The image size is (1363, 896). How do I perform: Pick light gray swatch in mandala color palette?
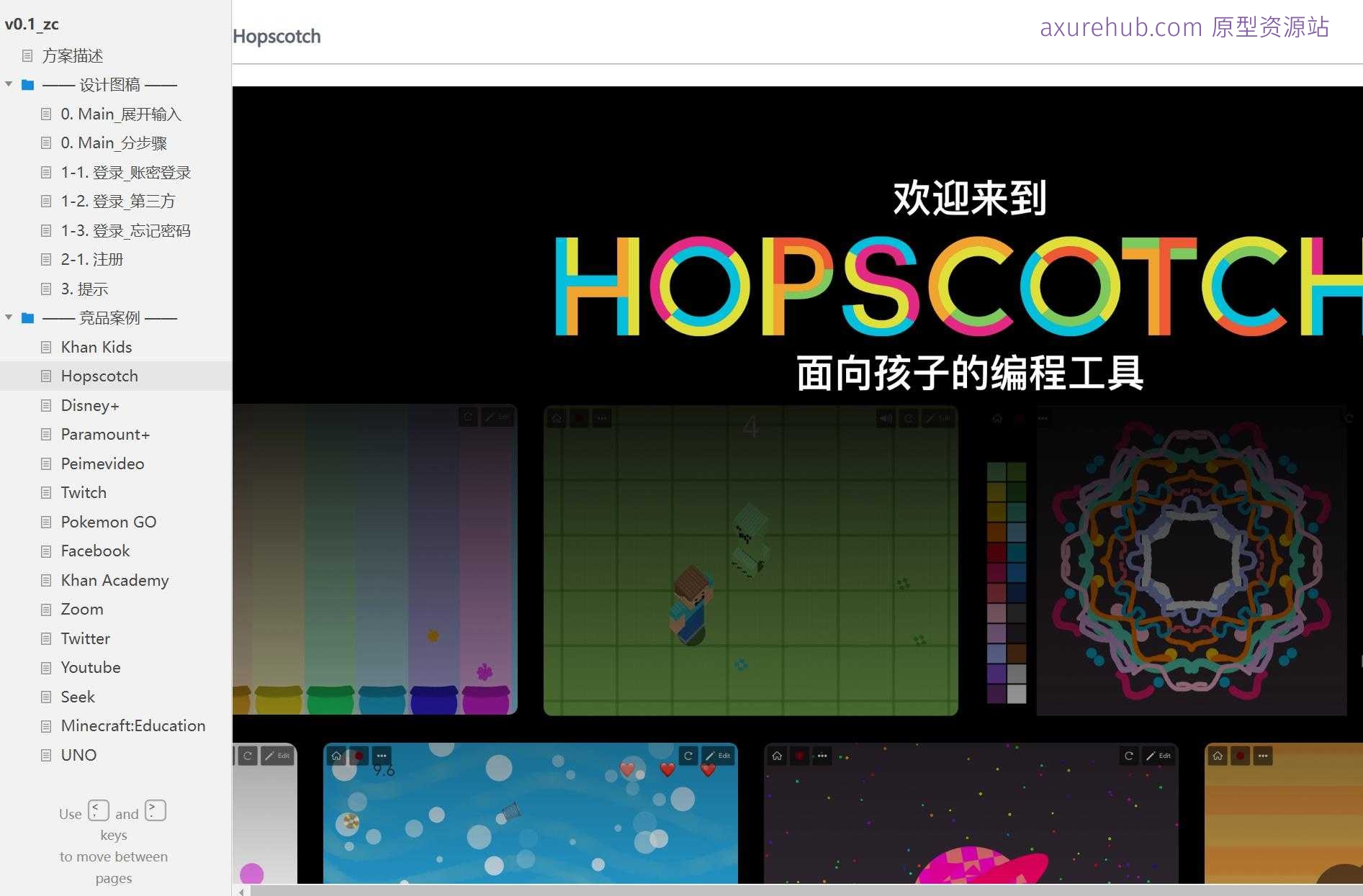[x=1016, y=694]
